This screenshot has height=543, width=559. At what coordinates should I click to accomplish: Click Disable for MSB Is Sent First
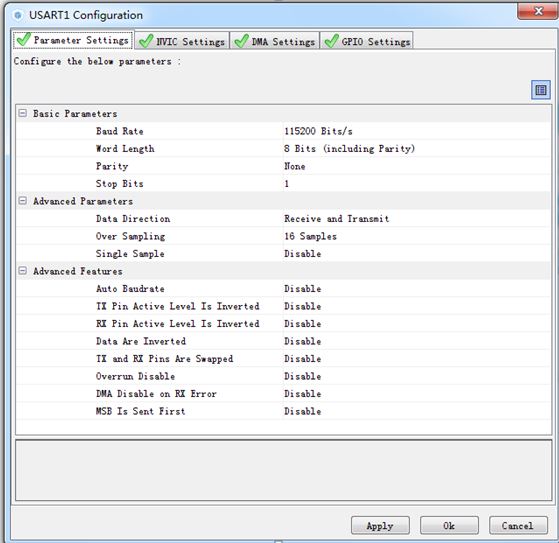[x=302, y=411]
